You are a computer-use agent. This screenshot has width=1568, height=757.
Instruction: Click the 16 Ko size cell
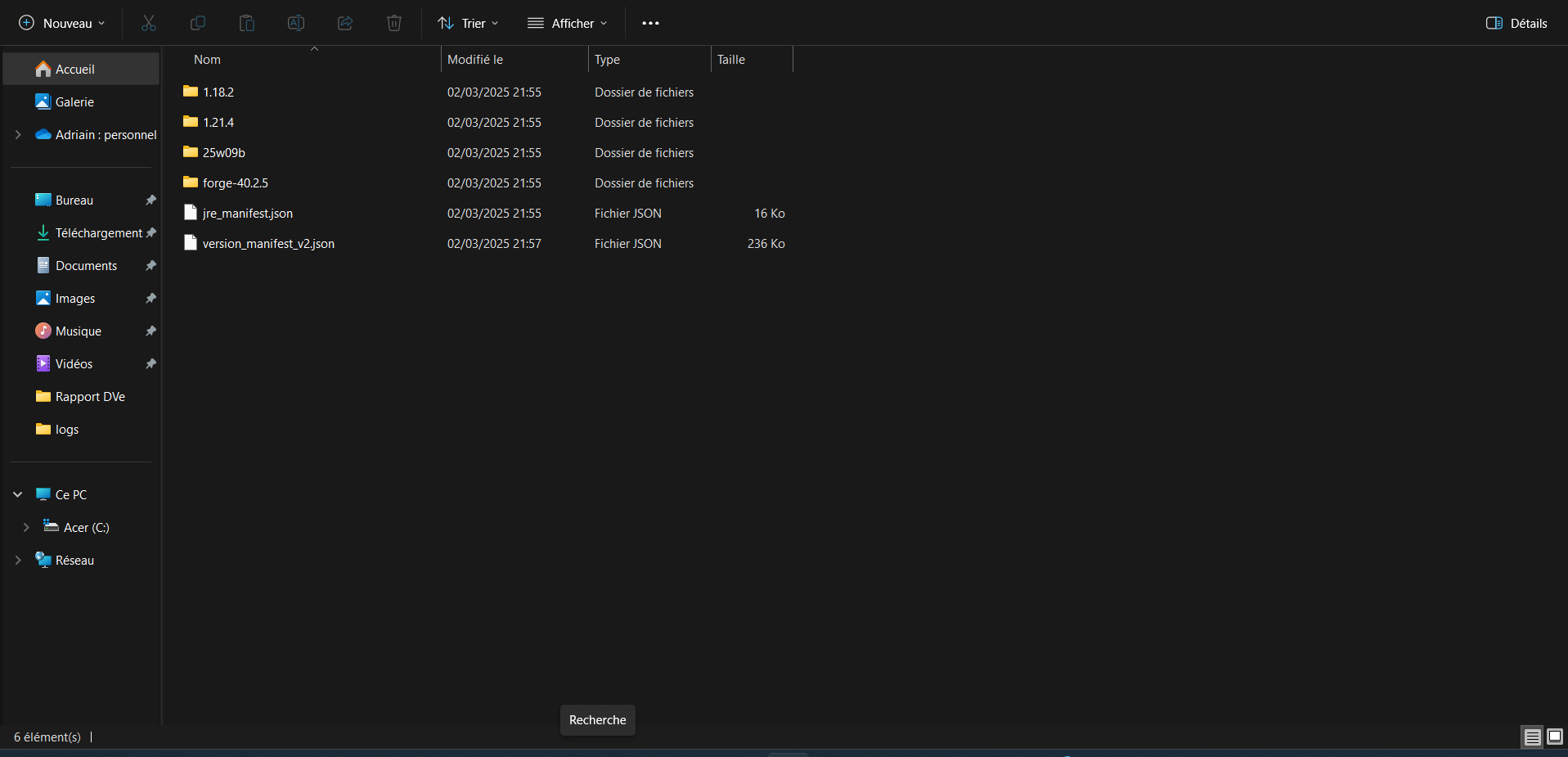pyautogui.click(x=769, y=213)
